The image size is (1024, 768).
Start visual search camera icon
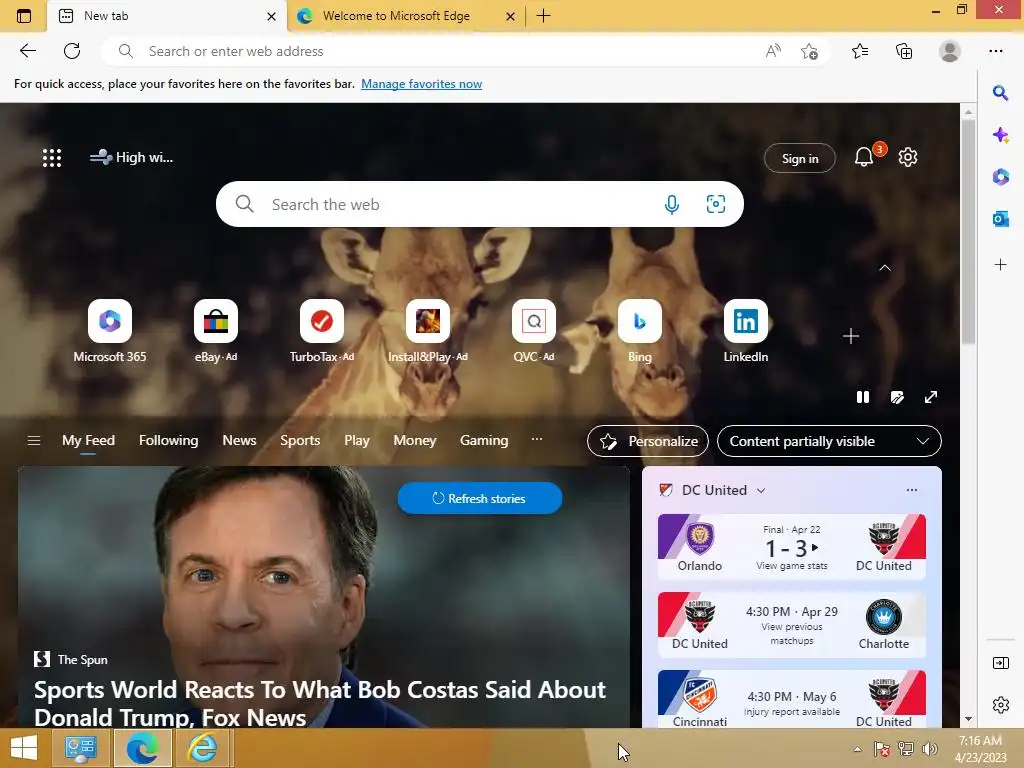coord(716,204)
